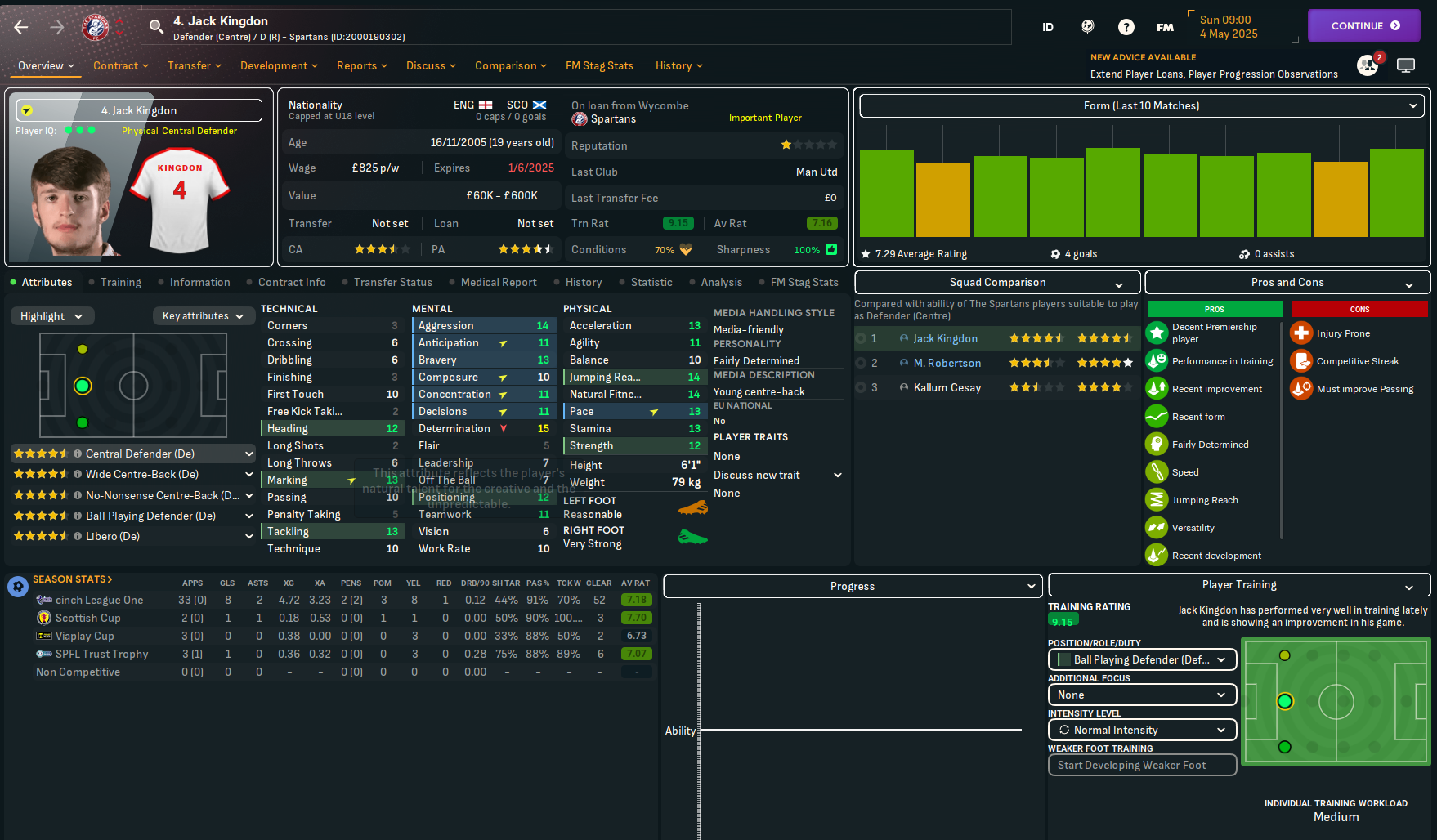Open the FM menu icon
Screen dimensions: 1437x840
pos(1165,27)
